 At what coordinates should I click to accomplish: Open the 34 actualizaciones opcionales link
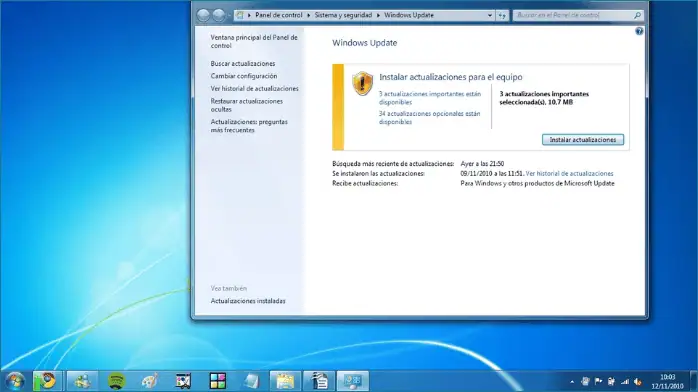click(429, 118)
